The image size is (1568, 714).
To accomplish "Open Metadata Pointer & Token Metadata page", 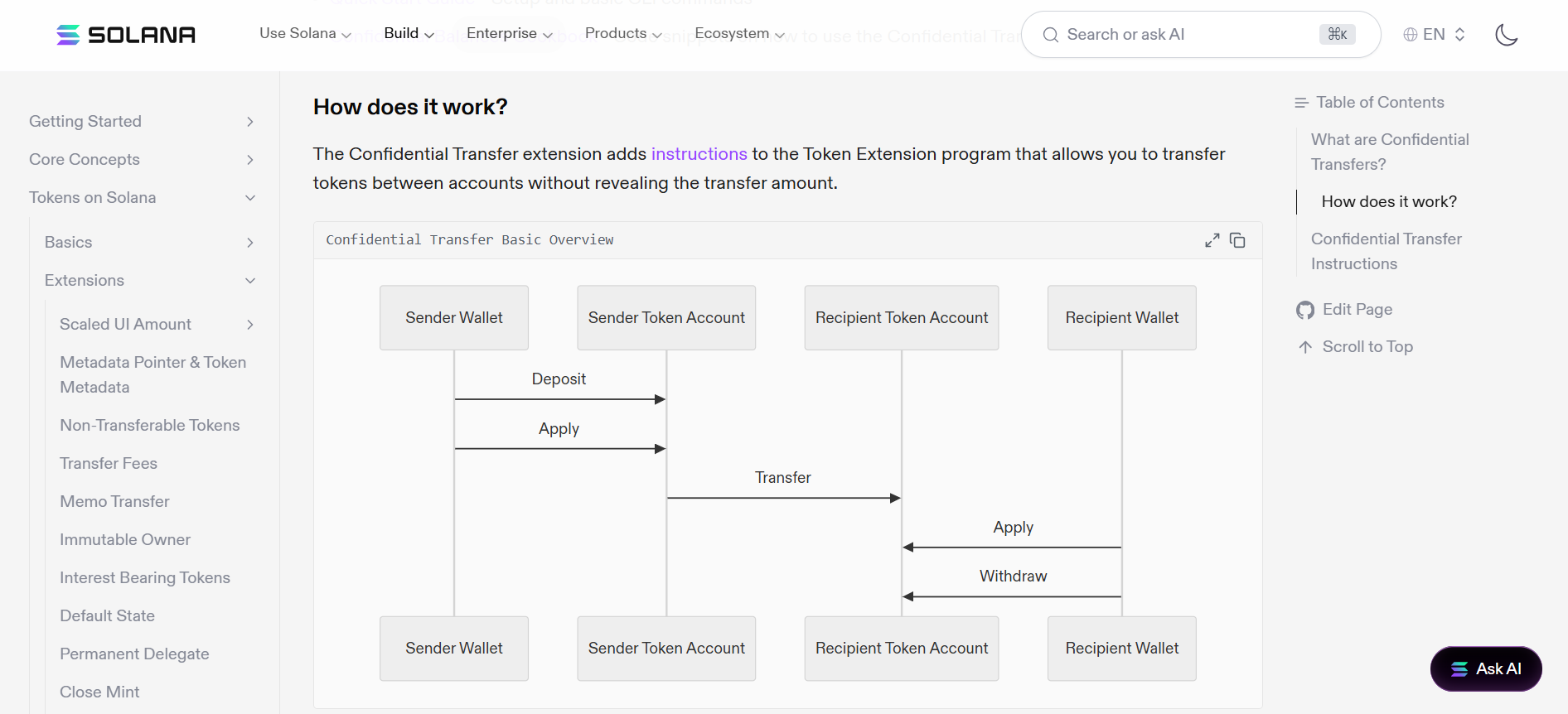I will (x=153, y=374).
